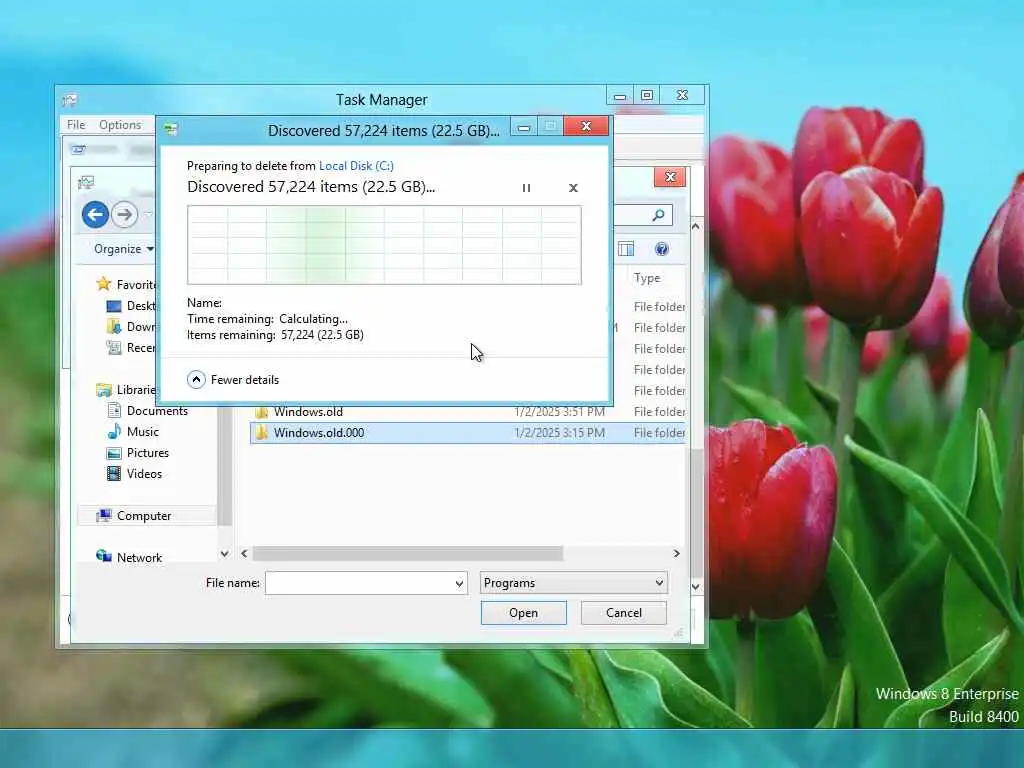Open the Pictures library
This screenshot has width=1024, height=768.
138,453
